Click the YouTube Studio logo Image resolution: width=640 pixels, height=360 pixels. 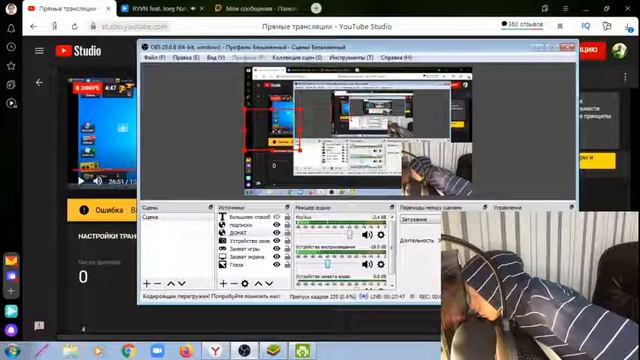(x=78, y=51)
